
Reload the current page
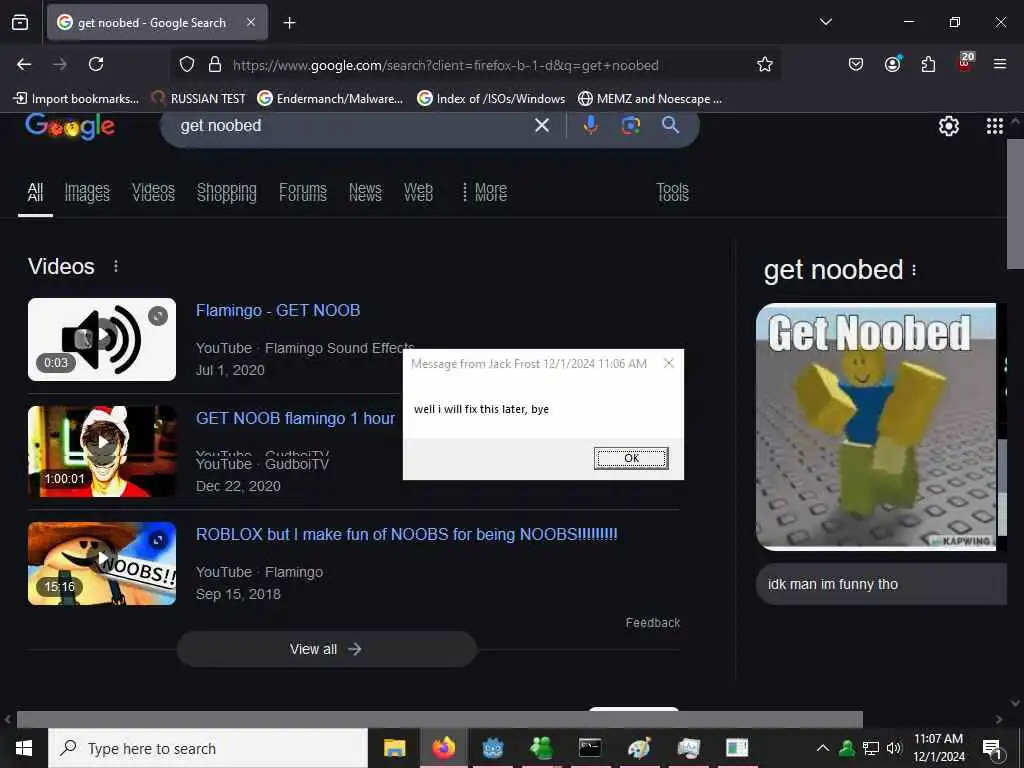(96, 64)
